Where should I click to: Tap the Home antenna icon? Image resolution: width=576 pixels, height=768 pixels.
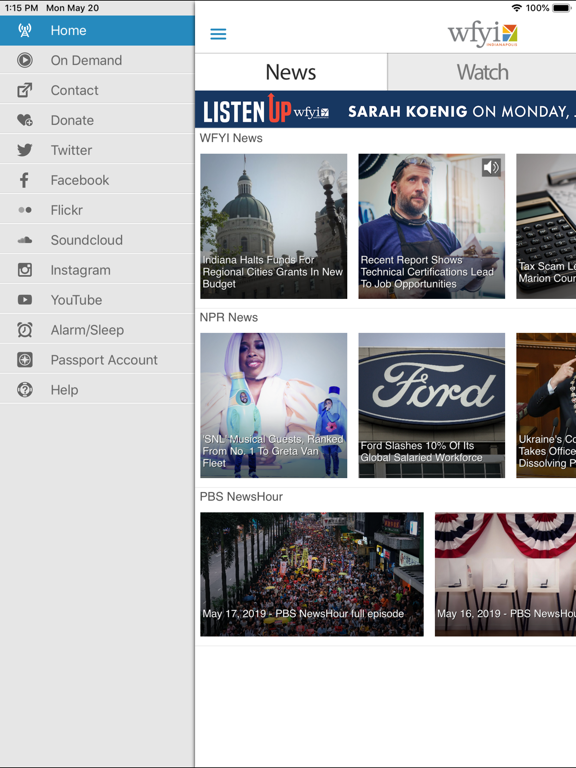pyautogui.click(x=24, y=30)
